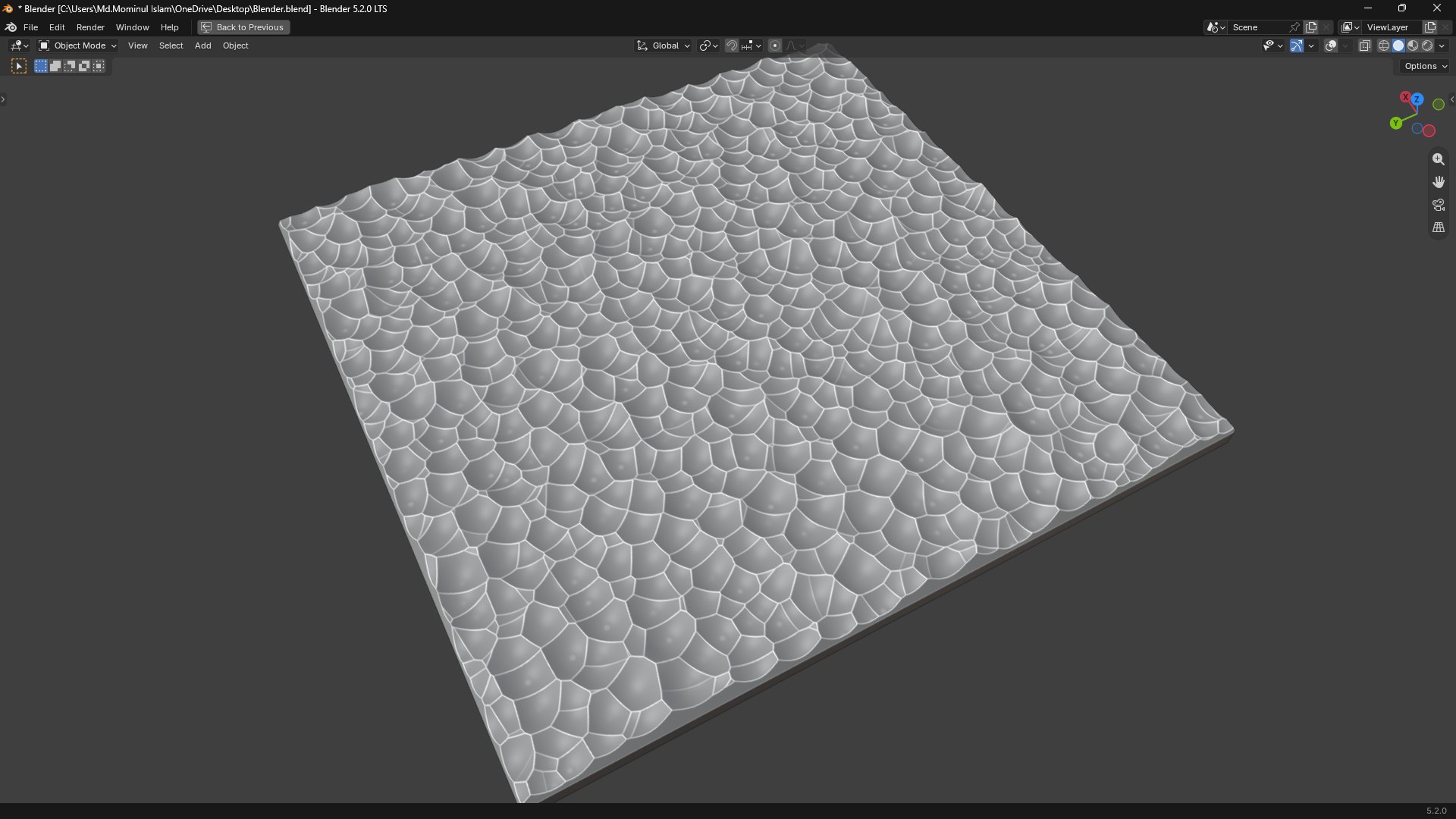Select the Select Box tool icon
The image size is (1456, 819).
pos(19,67)
